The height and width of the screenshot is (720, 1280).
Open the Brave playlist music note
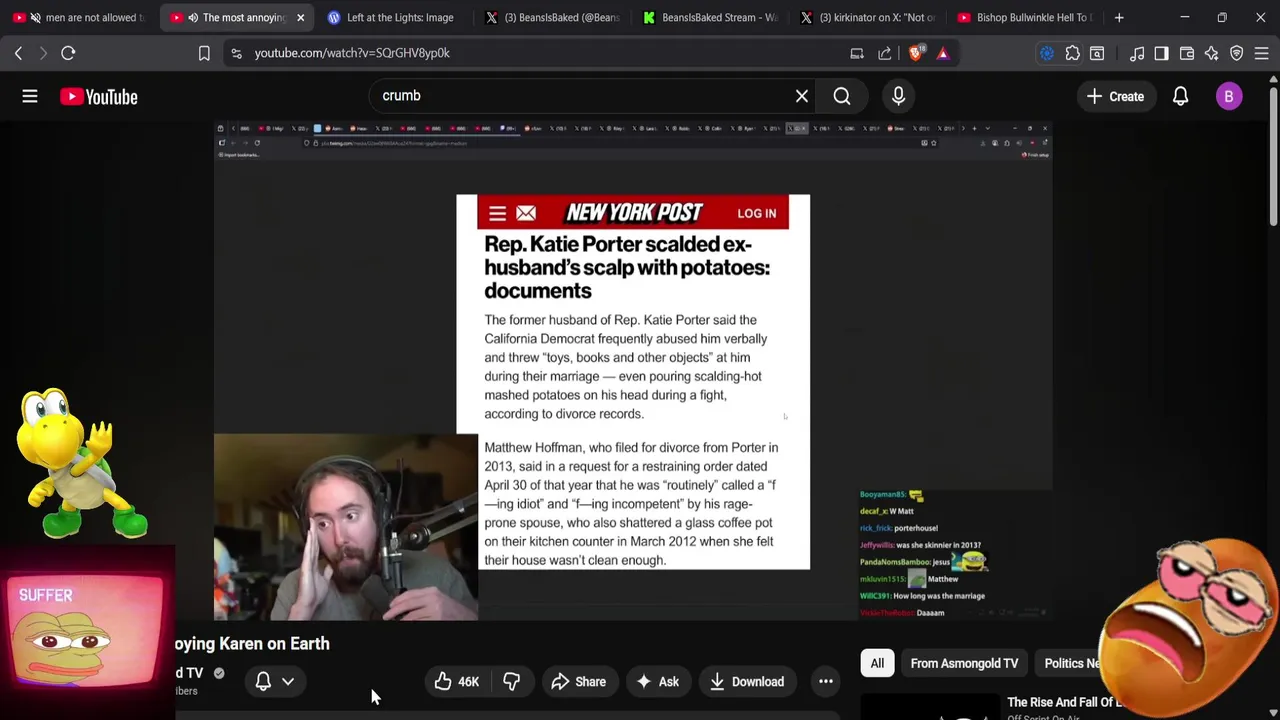point(1137,53)
